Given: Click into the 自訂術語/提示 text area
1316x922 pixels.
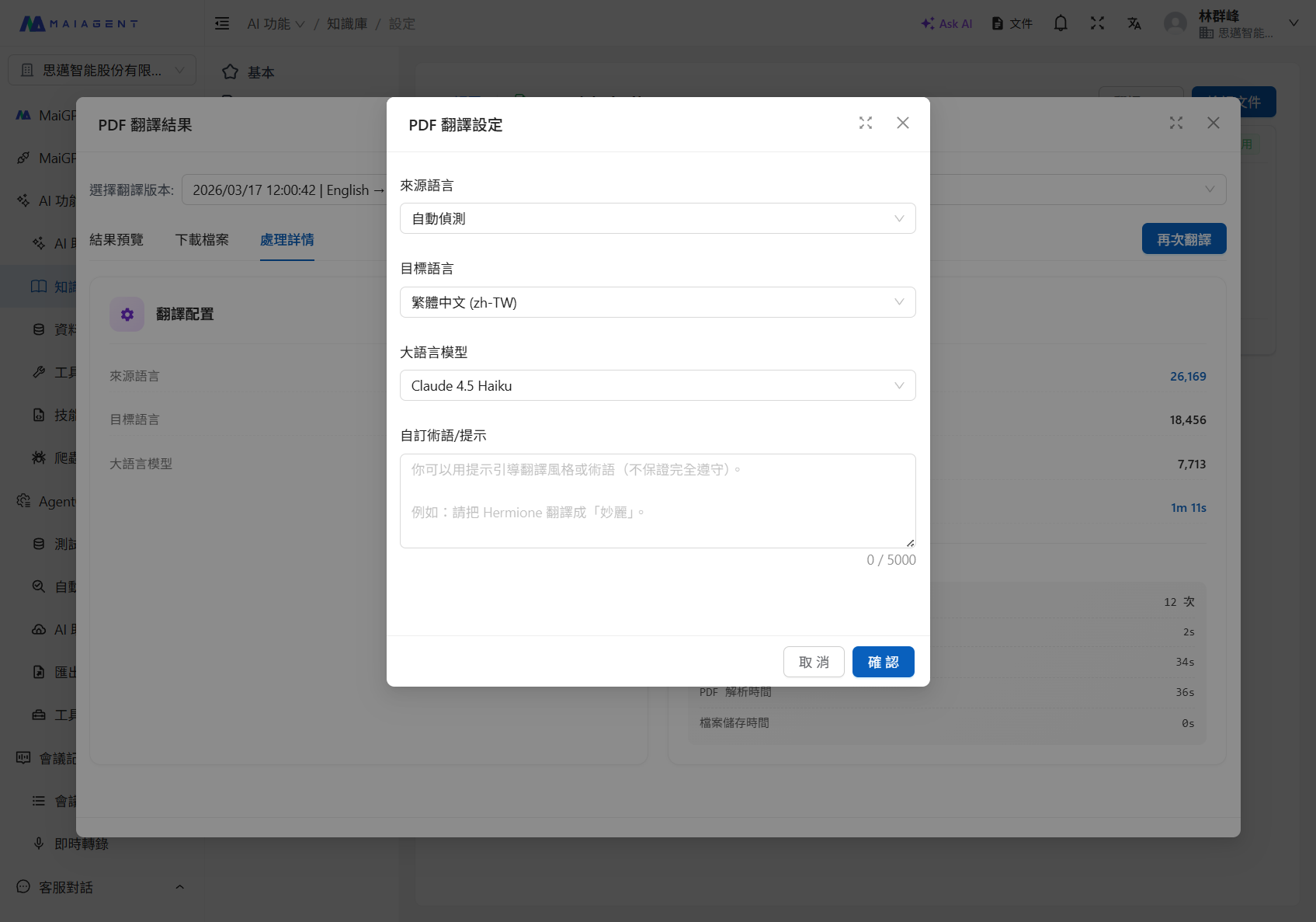Looking at the screenshot, I should point(657,501).
